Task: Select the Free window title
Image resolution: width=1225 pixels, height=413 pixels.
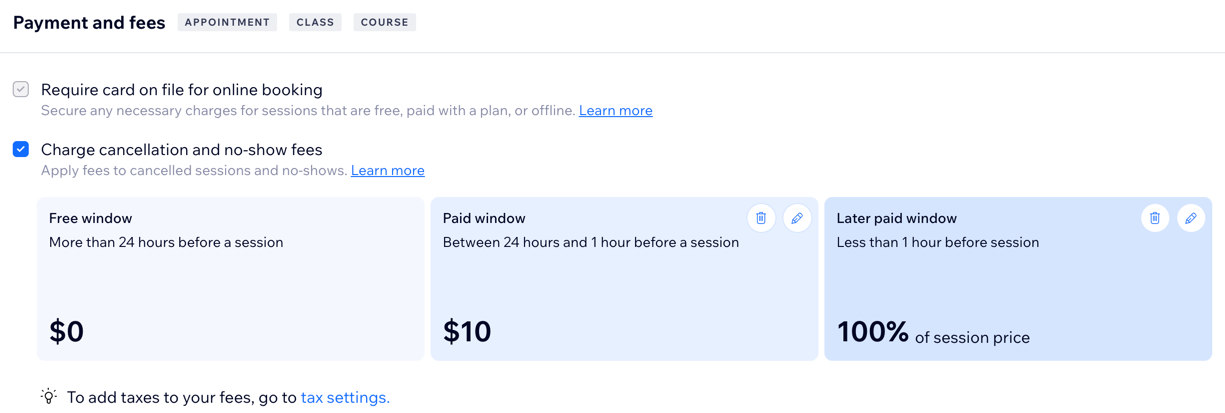Action: tap(90, 218)
